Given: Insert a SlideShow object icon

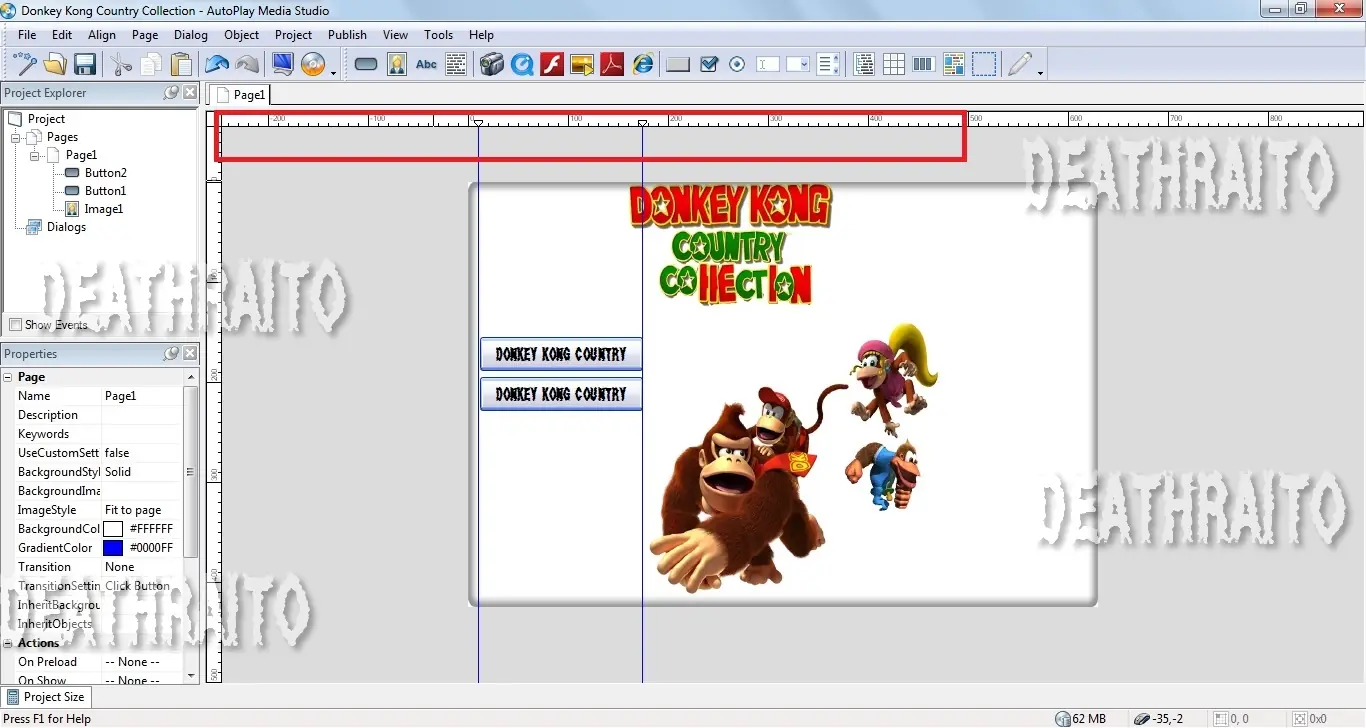Looking at the screenshot, I should click(x=582, y=64).
